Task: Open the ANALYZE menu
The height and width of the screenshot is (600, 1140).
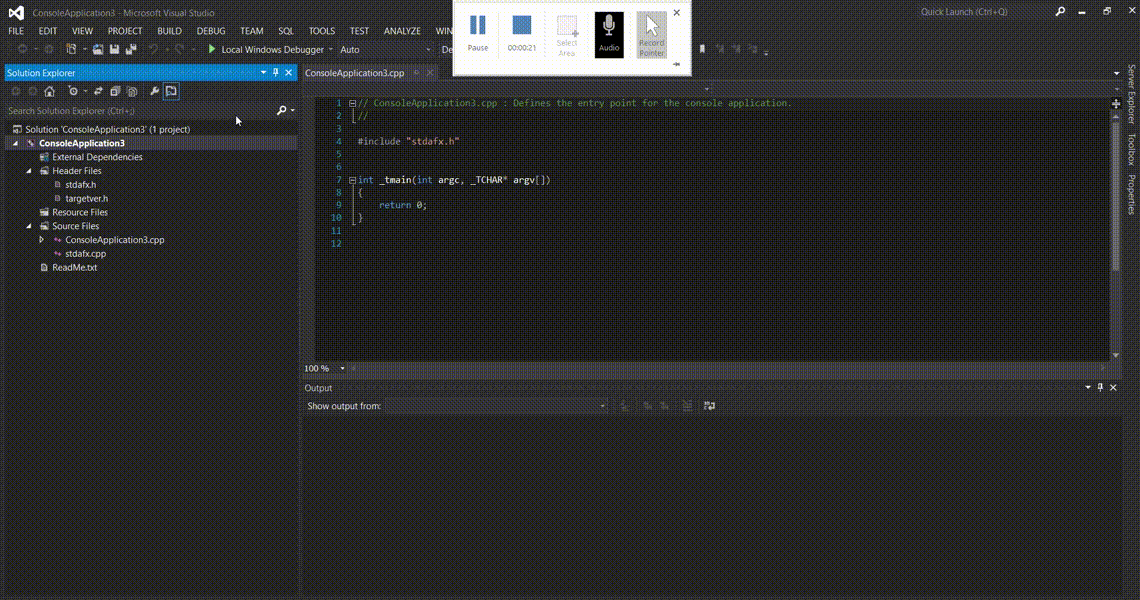Action: 402,31
